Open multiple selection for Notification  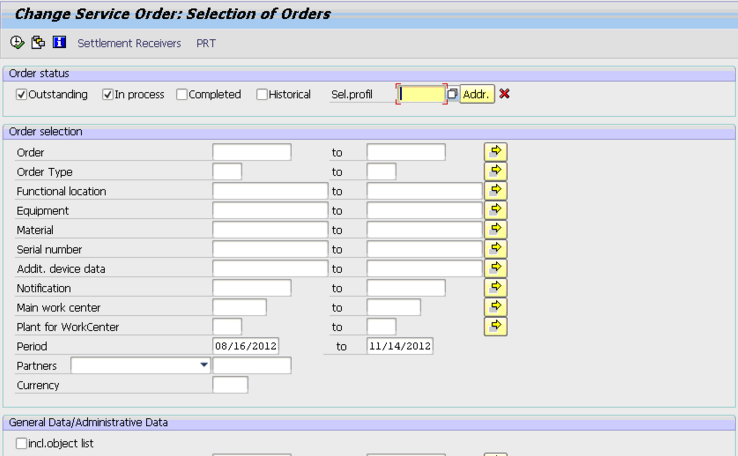tap(496, 288)
